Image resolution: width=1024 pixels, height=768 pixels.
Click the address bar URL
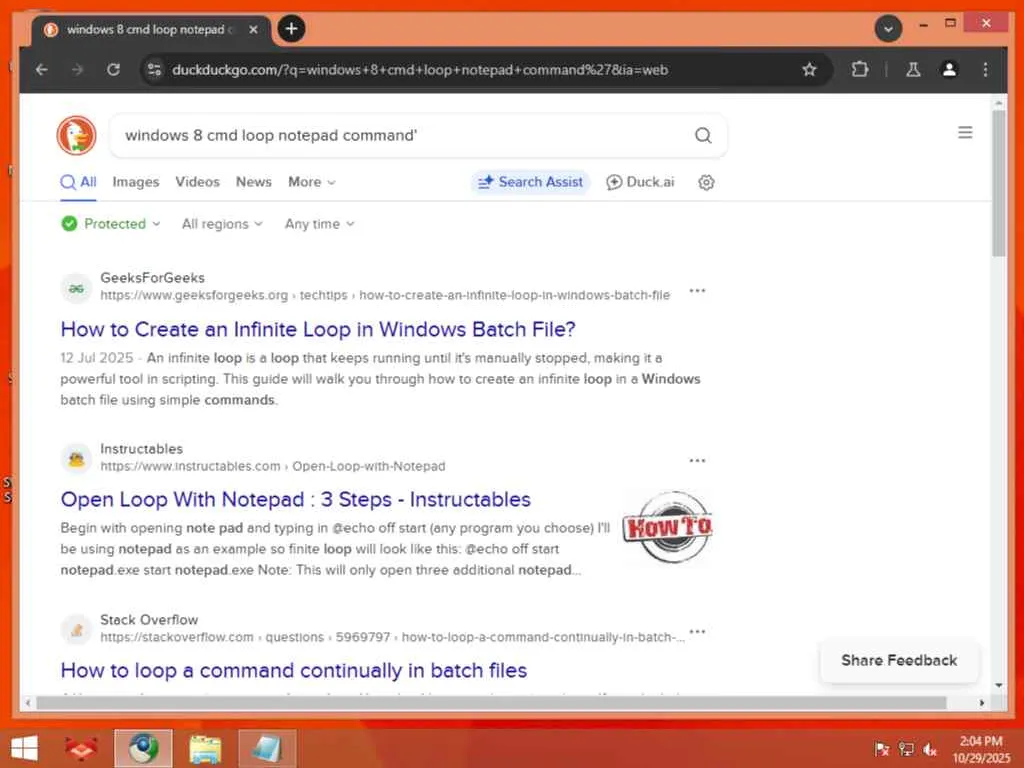[419, 70]
